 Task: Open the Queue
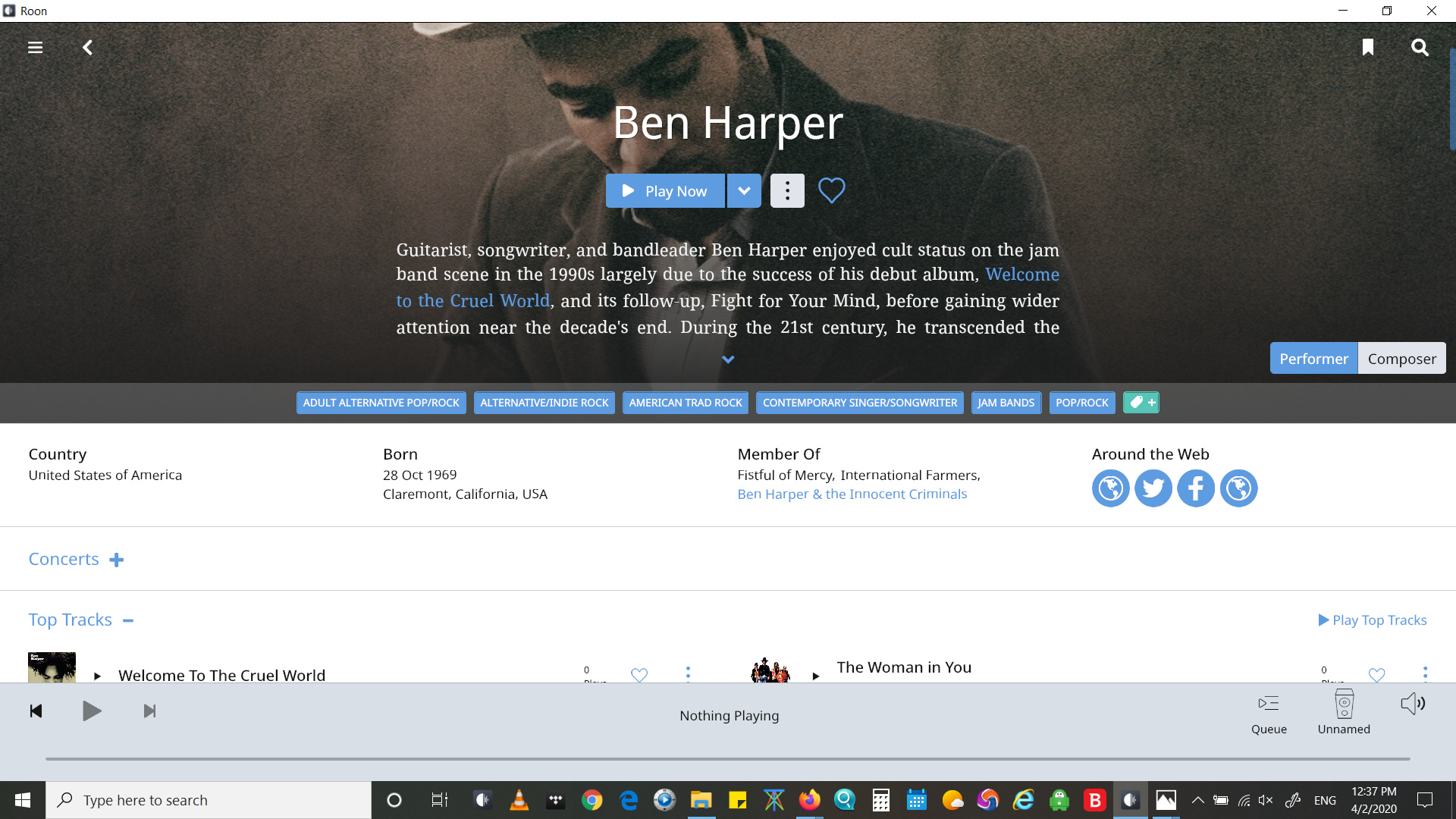(1269, 714)
